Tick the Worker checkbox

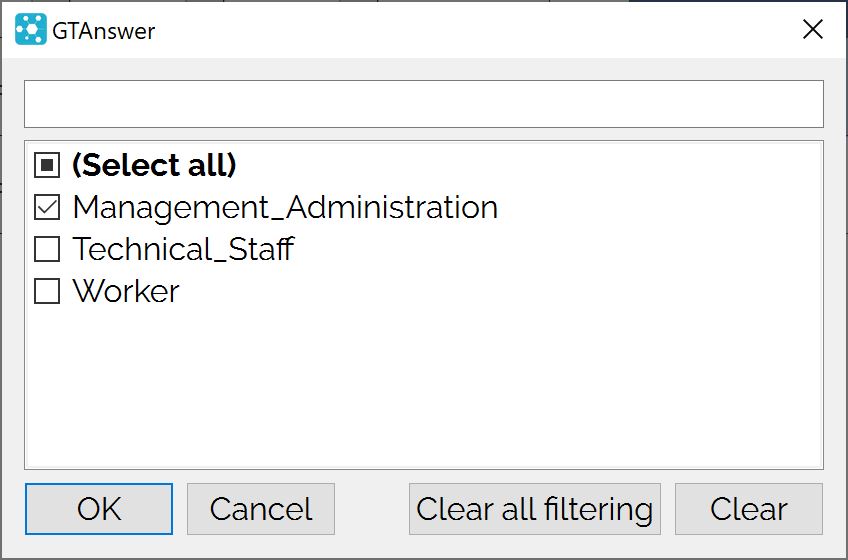tap(47, 291)
